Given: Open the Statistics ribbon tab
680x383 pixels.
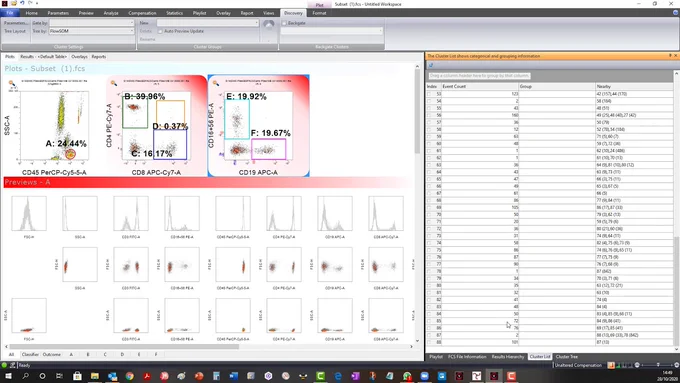Looking at the screenshot, I should [x=174, y=13].
